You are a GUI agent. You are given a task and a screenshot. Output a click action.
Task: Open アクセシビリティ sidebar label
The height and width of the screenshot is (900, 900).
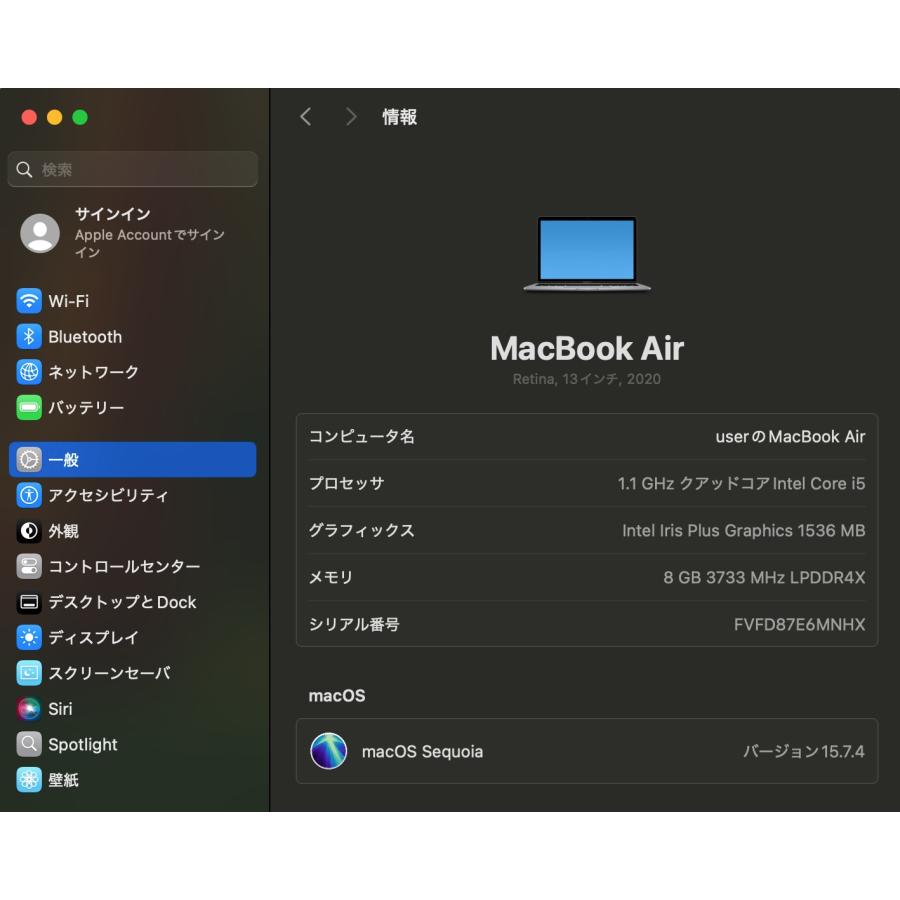click(108, 495)
